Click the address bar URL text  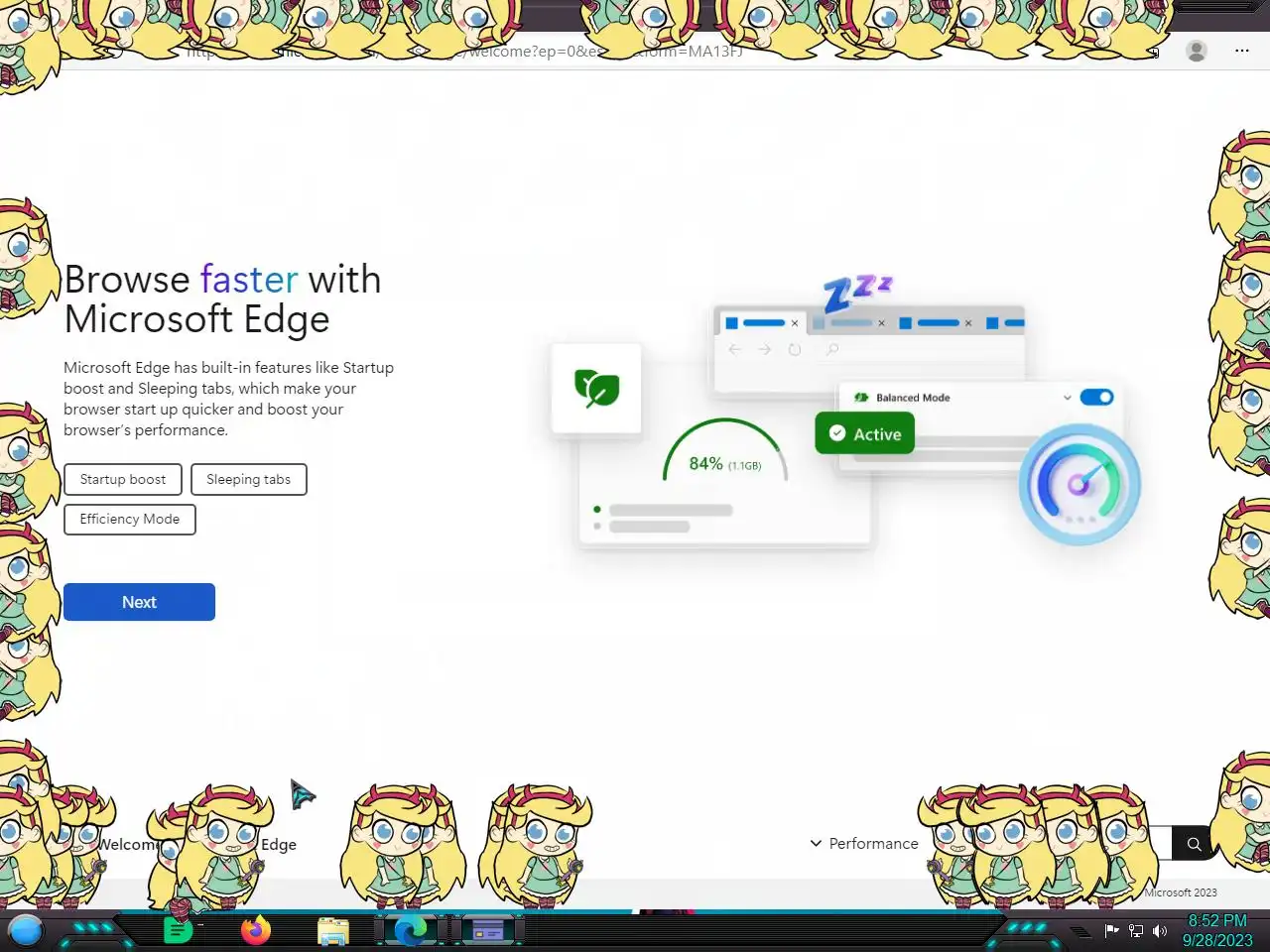point(466,51)
